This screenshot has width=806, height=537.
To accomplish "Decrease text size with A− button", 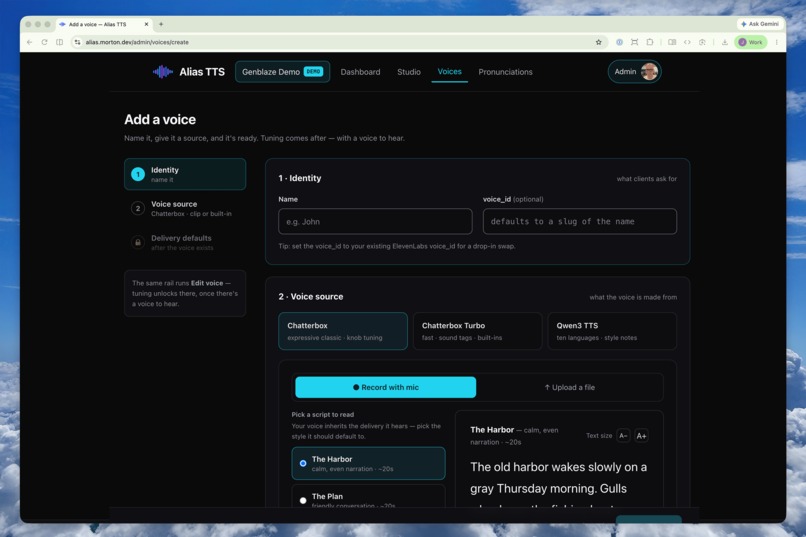I will [623, 436].
